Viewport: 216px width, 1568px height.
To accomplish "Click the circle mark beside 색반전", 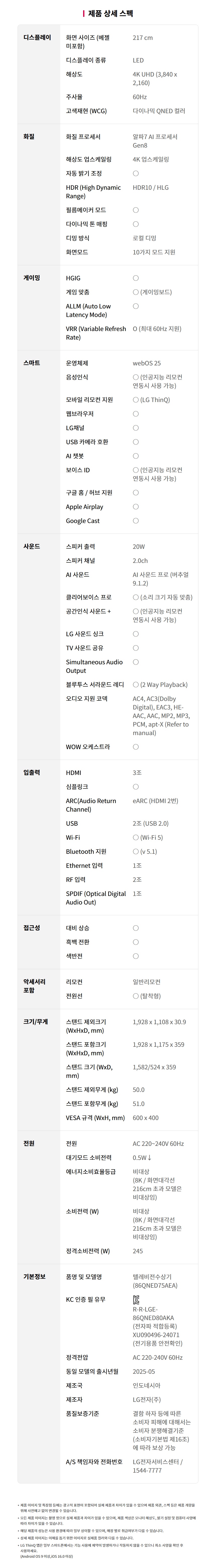I will pos(136,956).
